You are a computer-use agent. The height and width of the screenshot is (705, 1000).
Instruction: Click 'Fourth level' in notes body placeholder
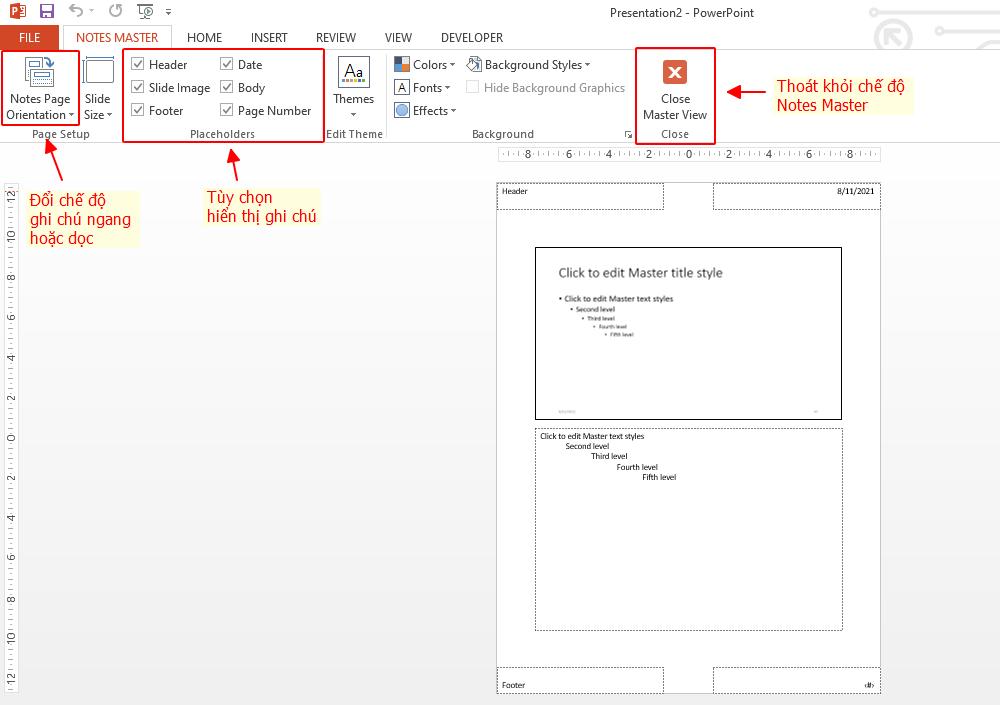(636, 467)
